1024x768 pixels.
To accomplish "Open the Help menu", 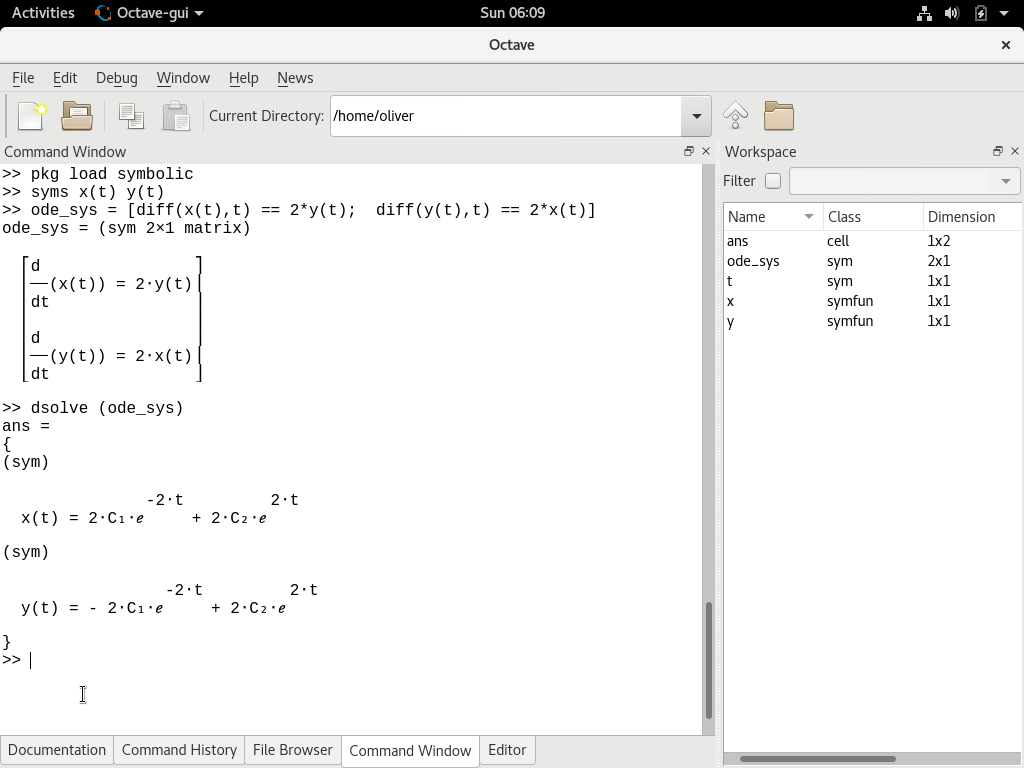I will [x=243, y=78].
